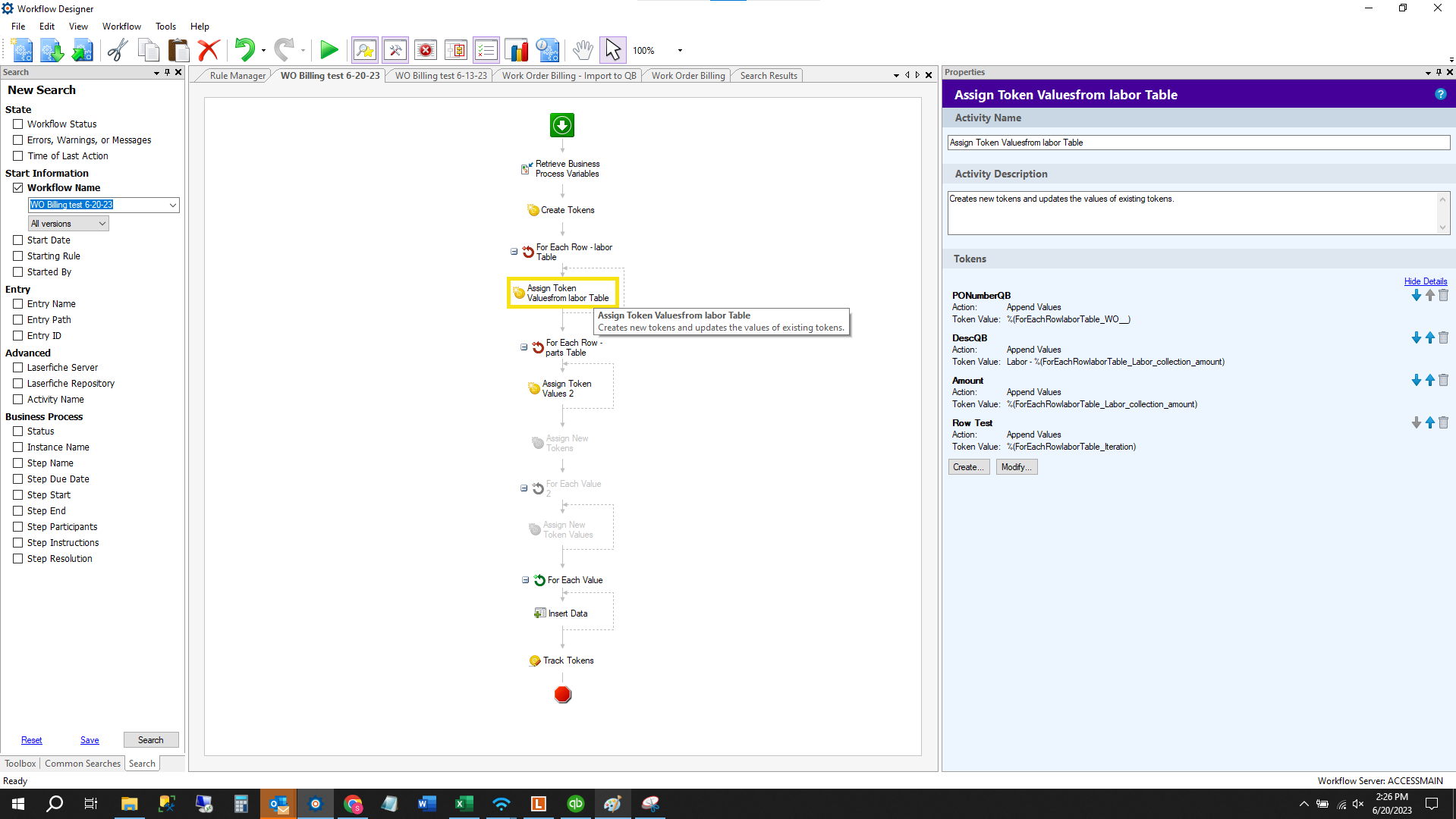The width and height of the screenshot is (1456, 819).
Task: Collapse the For Each Row - labor Table loop
Action: coord(514,252)
